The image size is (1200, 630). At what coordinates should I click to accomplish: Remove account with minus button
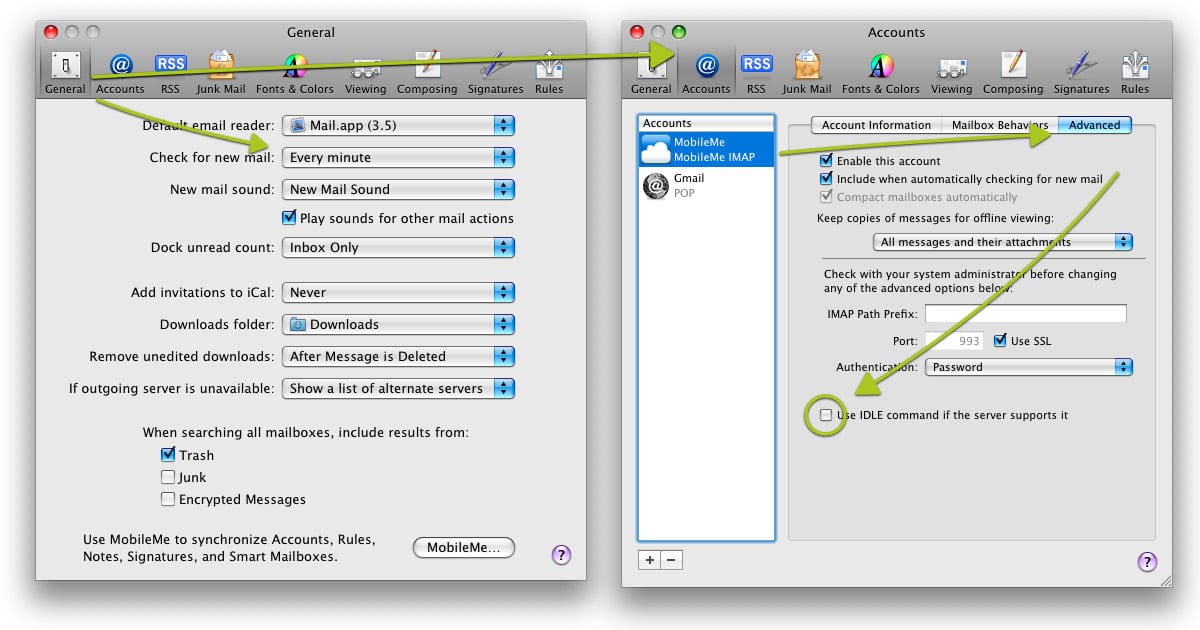[x=672, y=560]
